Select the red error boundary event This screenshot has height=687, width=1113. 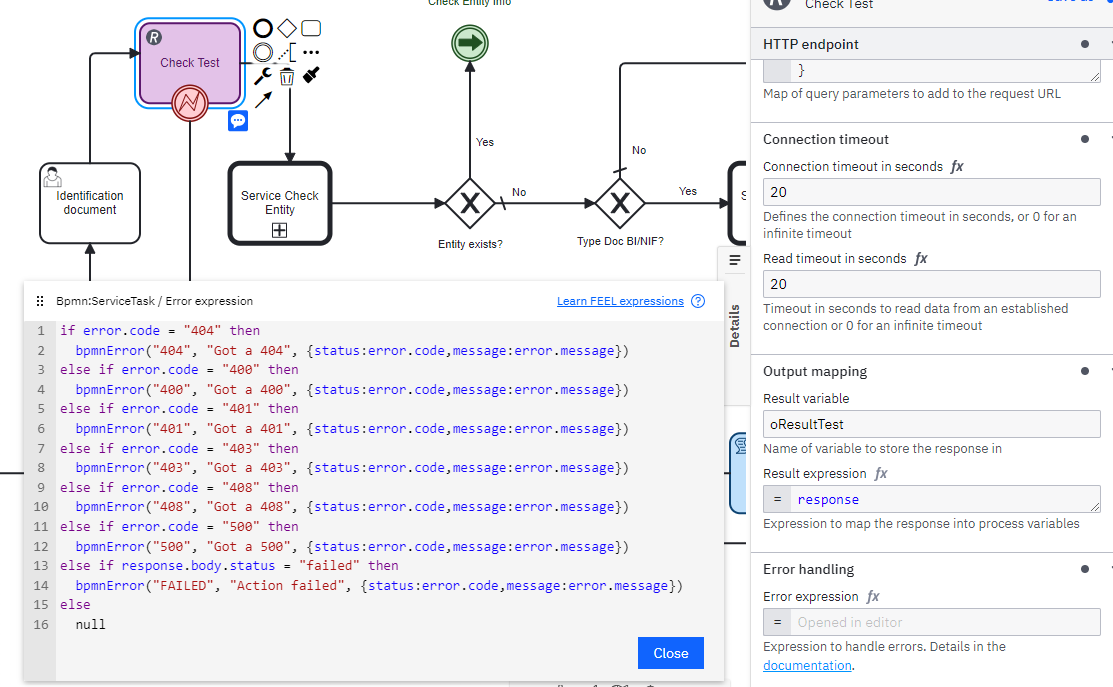tap(190, 103)
